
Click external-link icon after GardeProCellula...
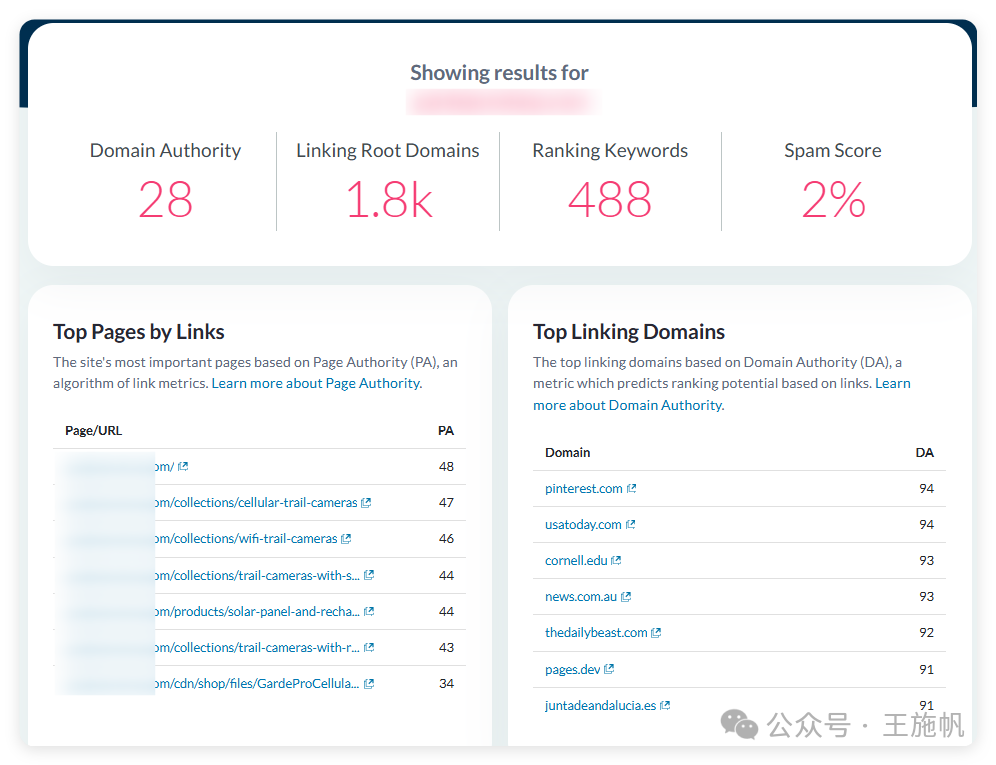(x=369, y=684)
